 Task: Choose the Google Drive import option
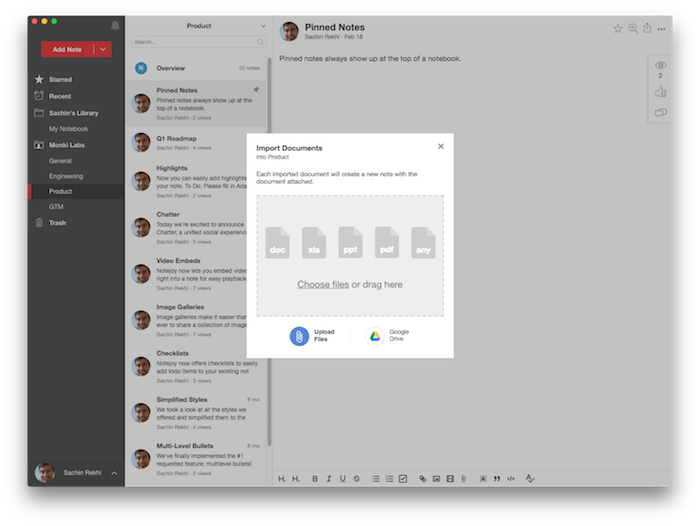coord(375,336)
